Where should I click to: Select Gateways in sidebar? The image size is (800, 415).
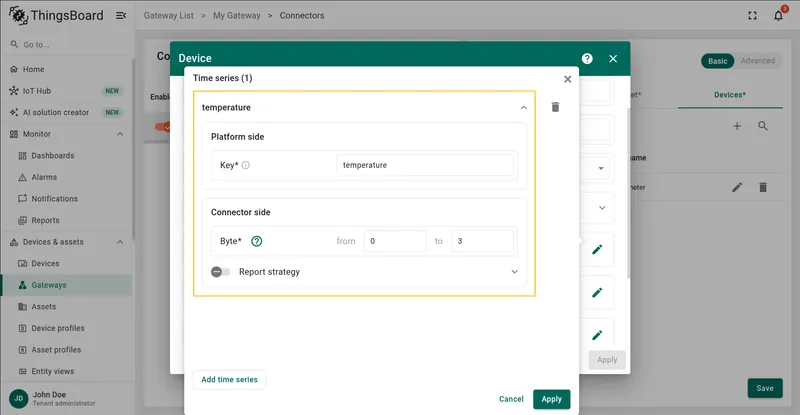(66, 285)
